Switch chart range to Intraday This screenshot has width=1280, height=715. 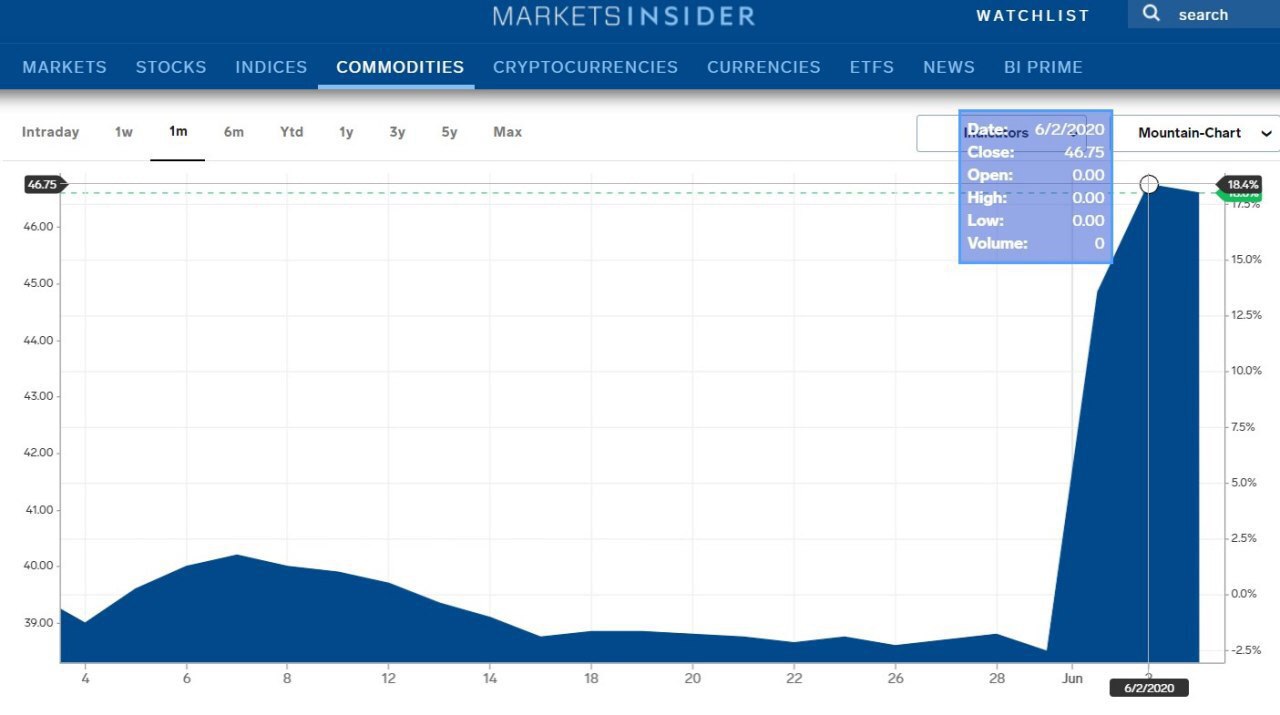pyautogui.click(x=50, y=132)
